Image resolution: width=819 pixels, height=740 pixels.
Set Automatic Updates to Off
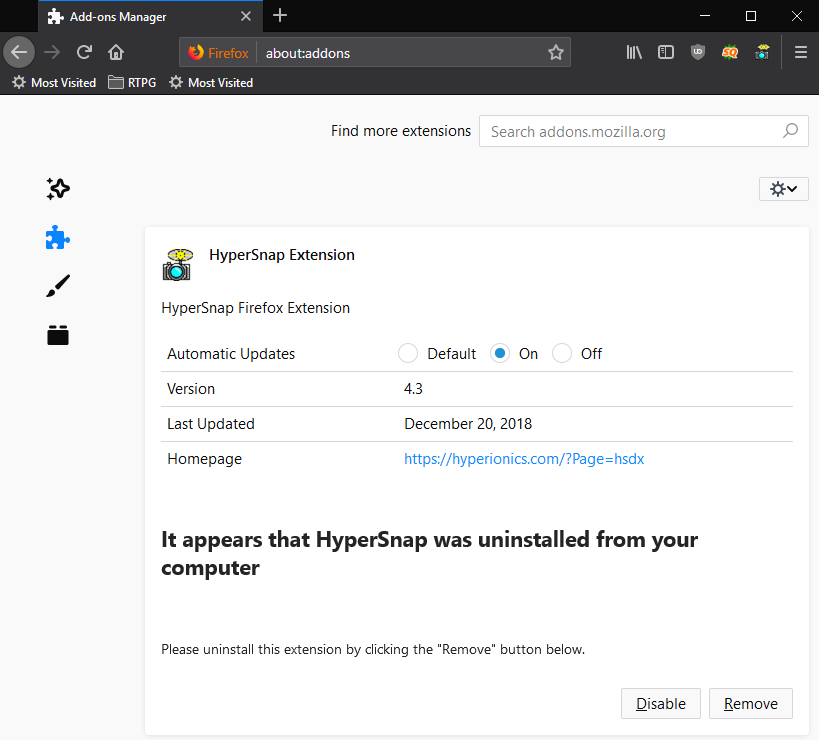561,353
